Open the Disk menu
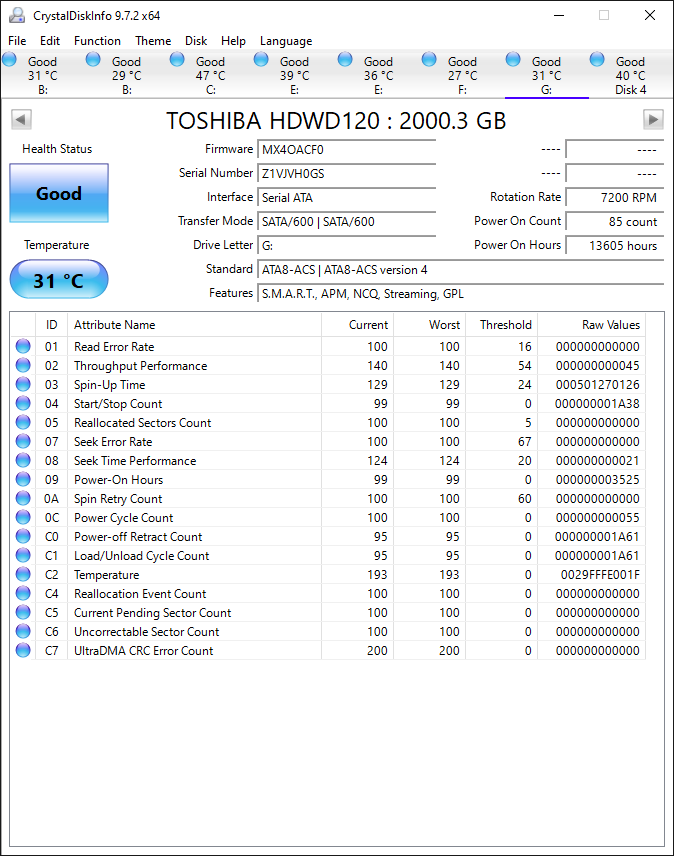Screen dimensions: 674x856 [196, 41]
